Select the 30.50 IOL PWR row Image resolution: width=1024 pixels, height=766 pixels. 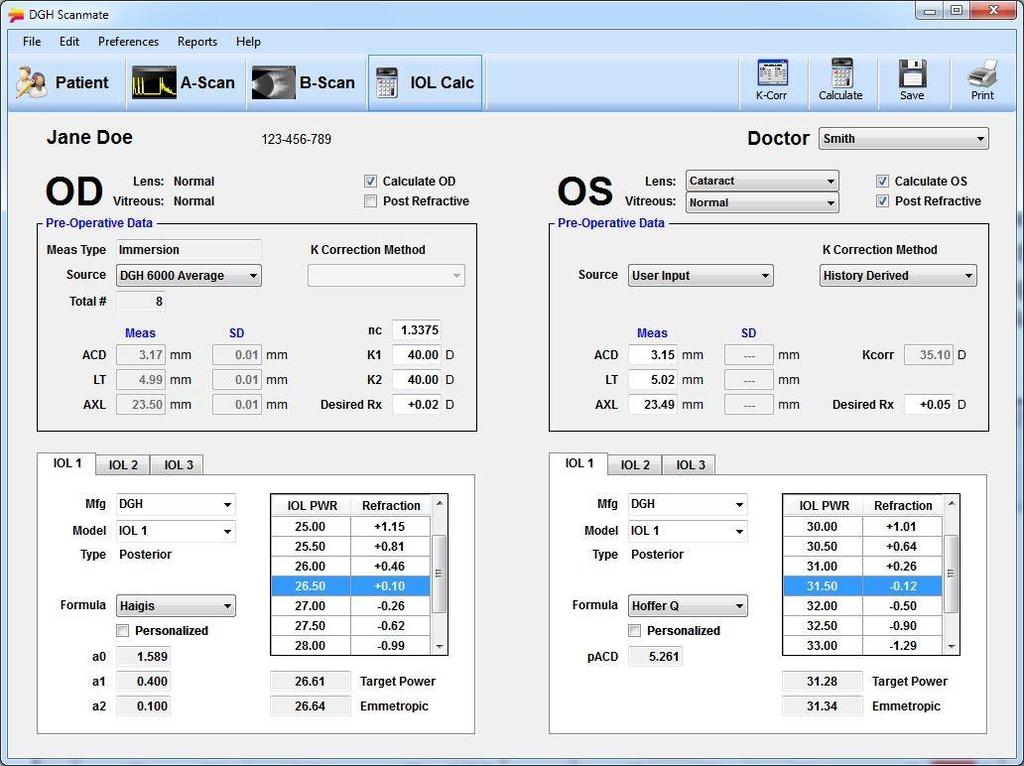click(863, 546)
